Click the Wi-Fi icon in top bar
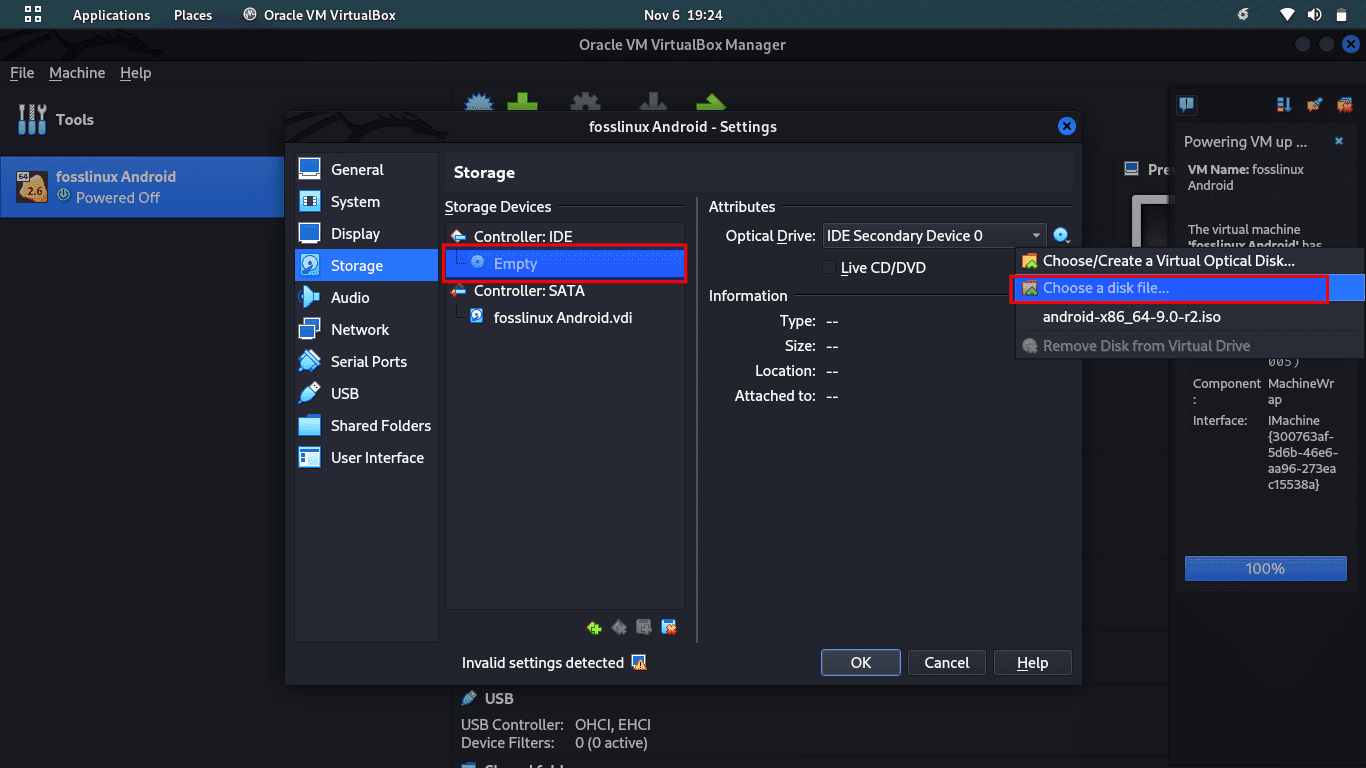Viewport: 1366px width, 768px height. click(x=1288, y=15)
